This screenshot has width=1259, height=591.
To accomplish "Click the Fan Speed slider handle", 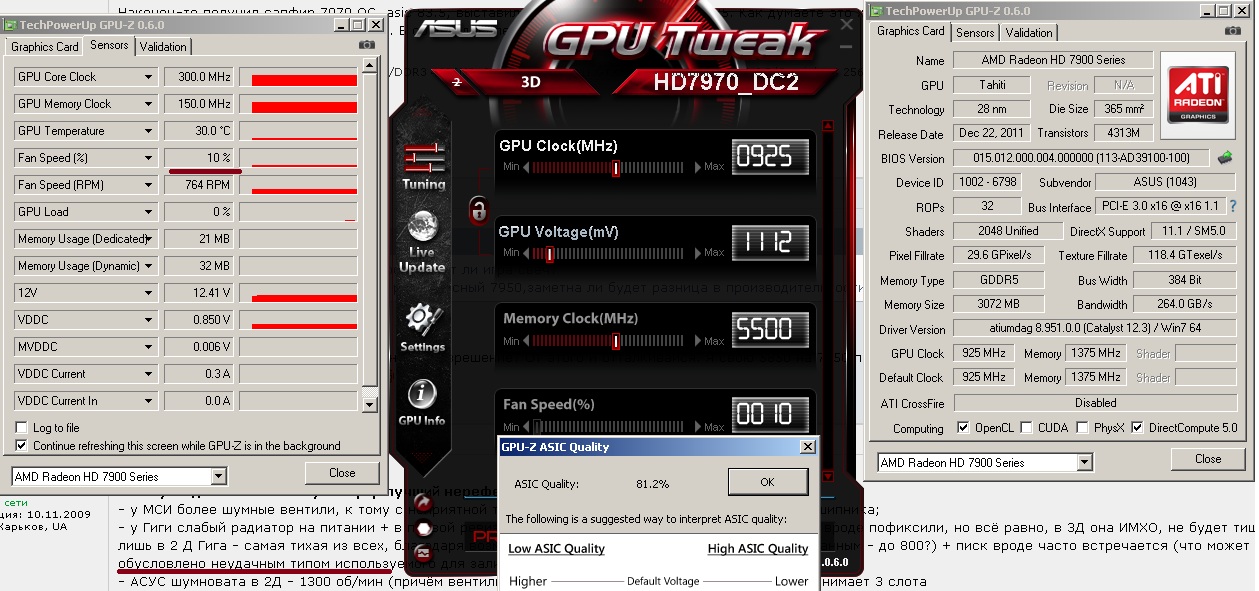I will [x=538, y=427].
